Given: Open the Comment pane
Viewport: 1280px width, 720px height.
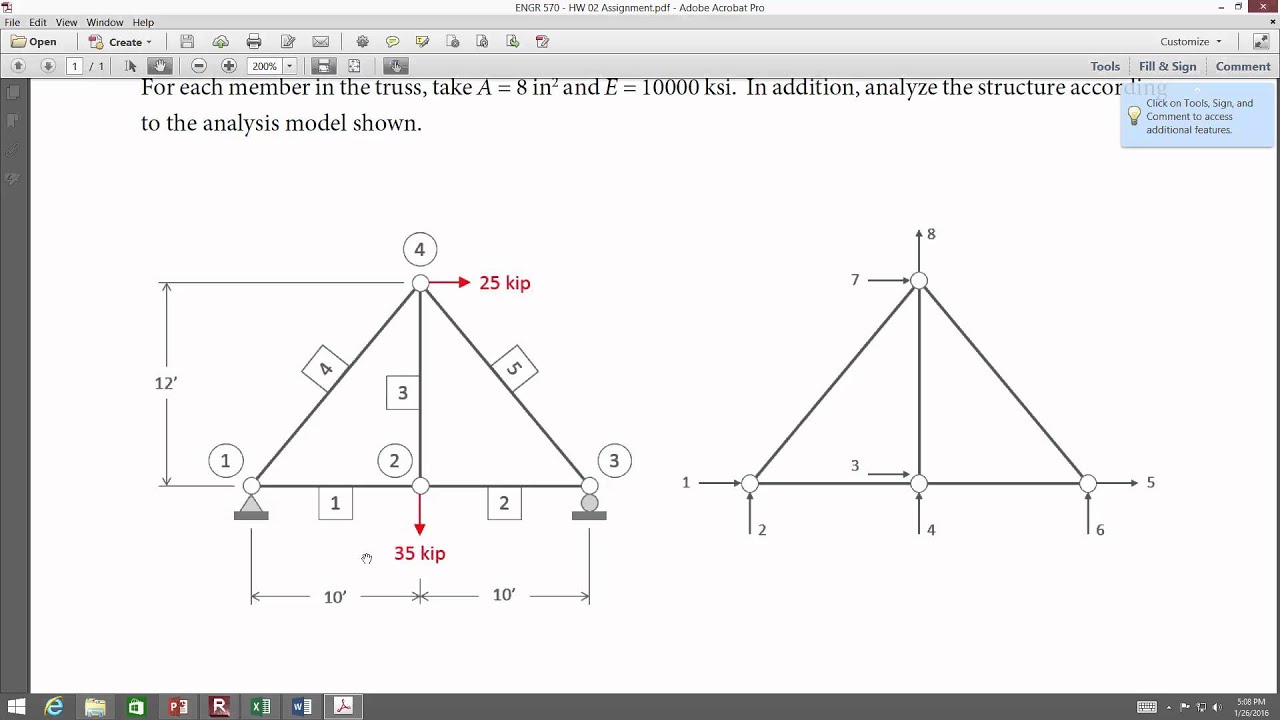Looking at the screenshot, I should click(x=1243, y=66).
